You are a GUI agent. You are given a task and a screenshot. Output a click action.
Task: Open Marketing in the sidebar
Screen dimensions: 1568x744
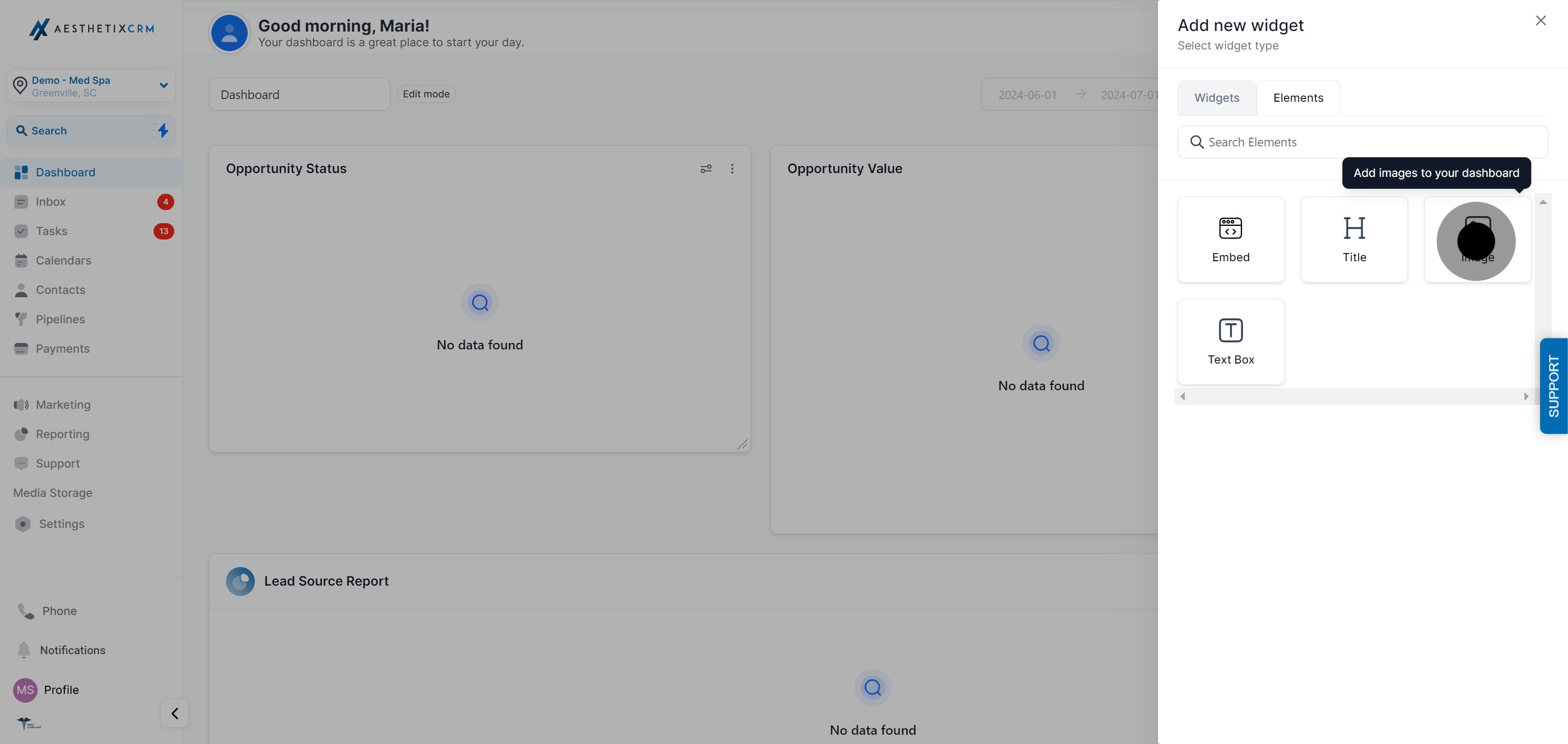91,404
